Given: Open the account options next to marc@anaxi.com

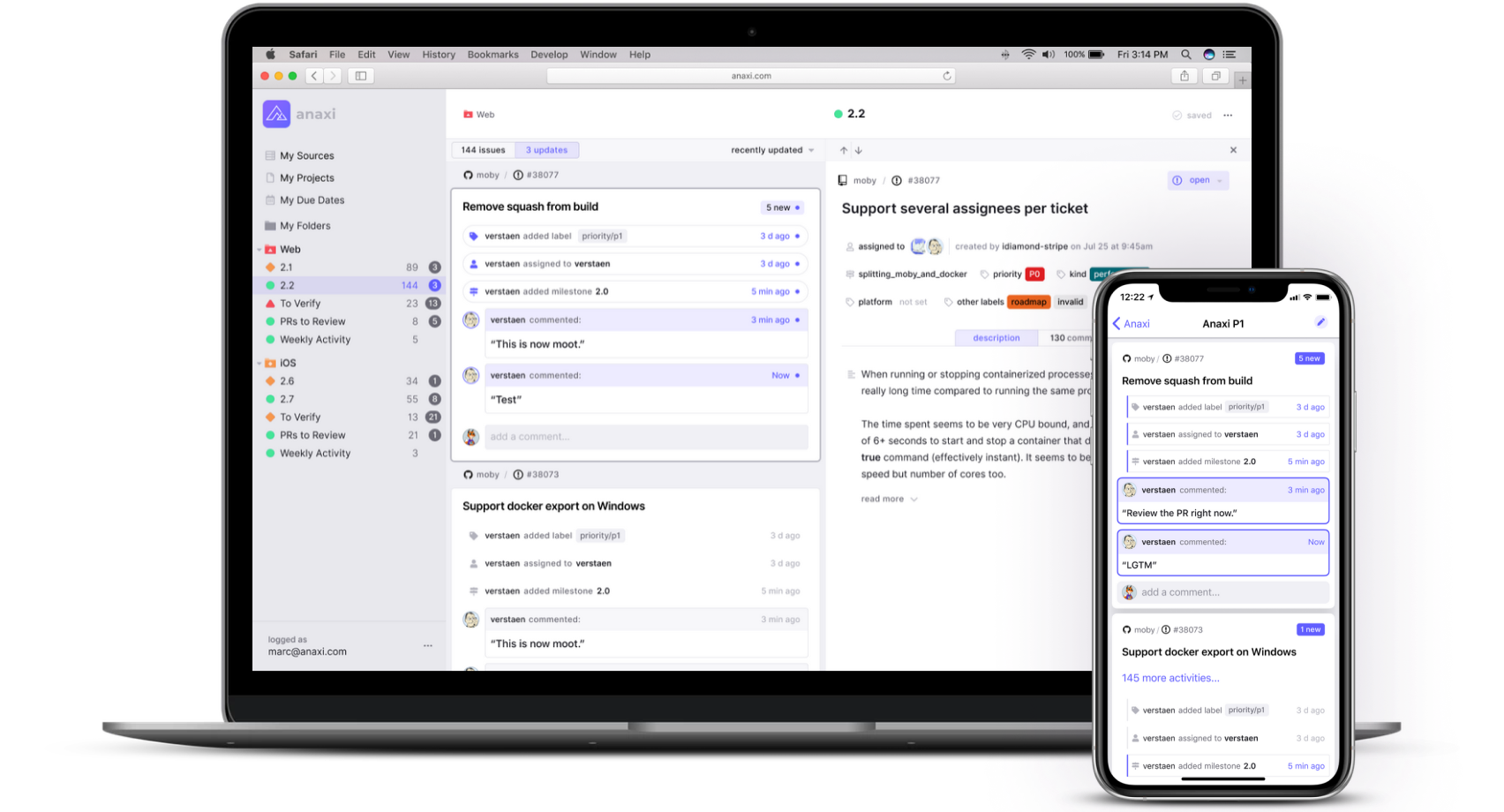Looking at the screenshot, I should [x=428, y=646].
